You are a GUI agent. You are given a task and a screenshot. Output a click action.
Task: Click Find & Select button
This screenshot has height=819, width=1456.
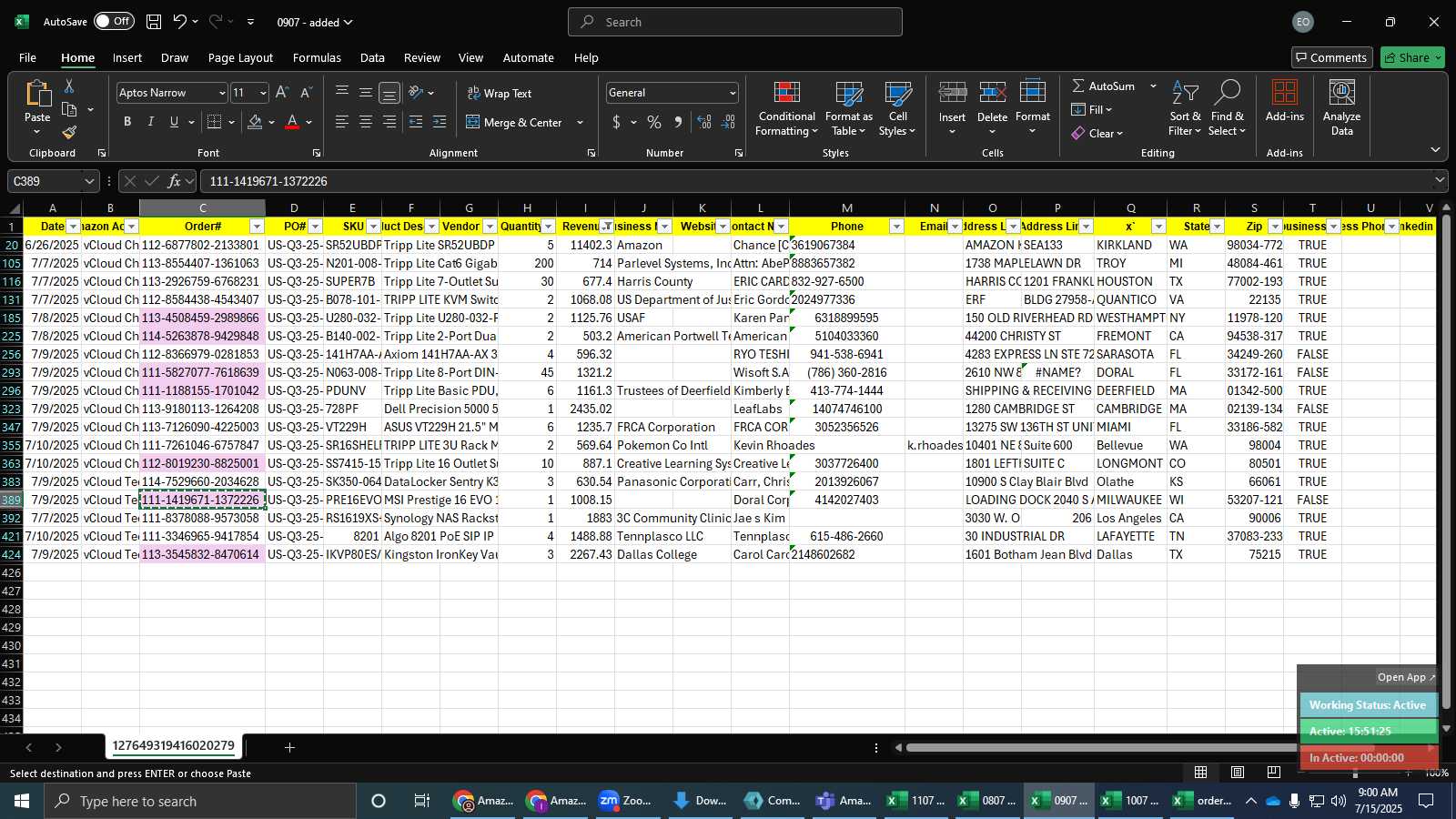click(x=1228, y=108)
